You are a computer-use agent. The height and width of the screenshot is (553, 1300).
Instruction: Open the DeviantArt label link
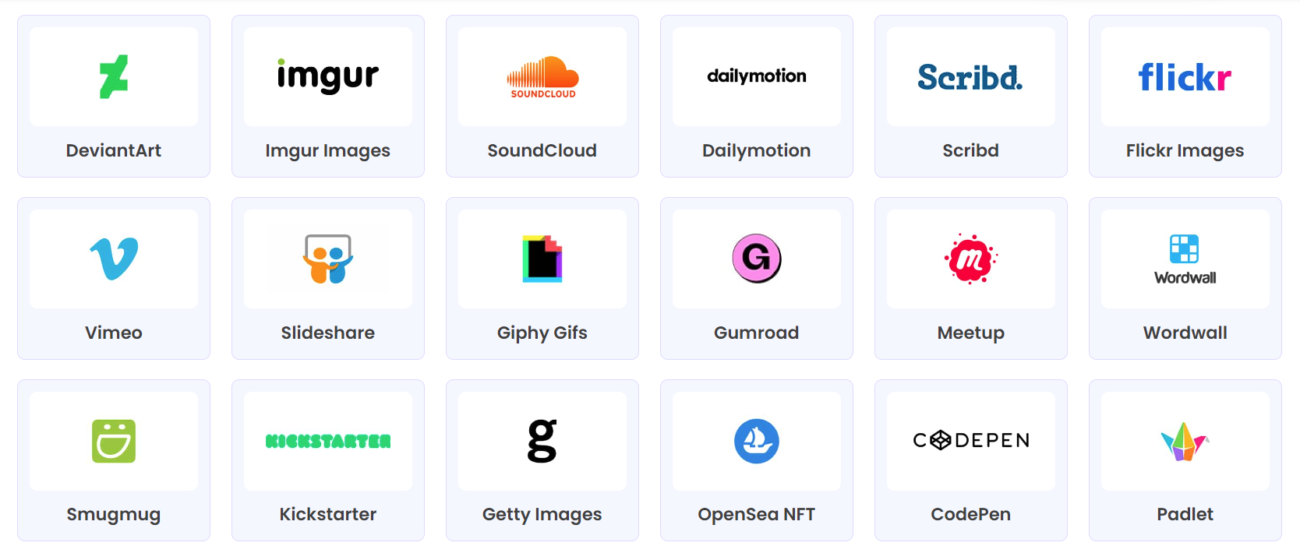pyautogui.click(x=113, y=151)
